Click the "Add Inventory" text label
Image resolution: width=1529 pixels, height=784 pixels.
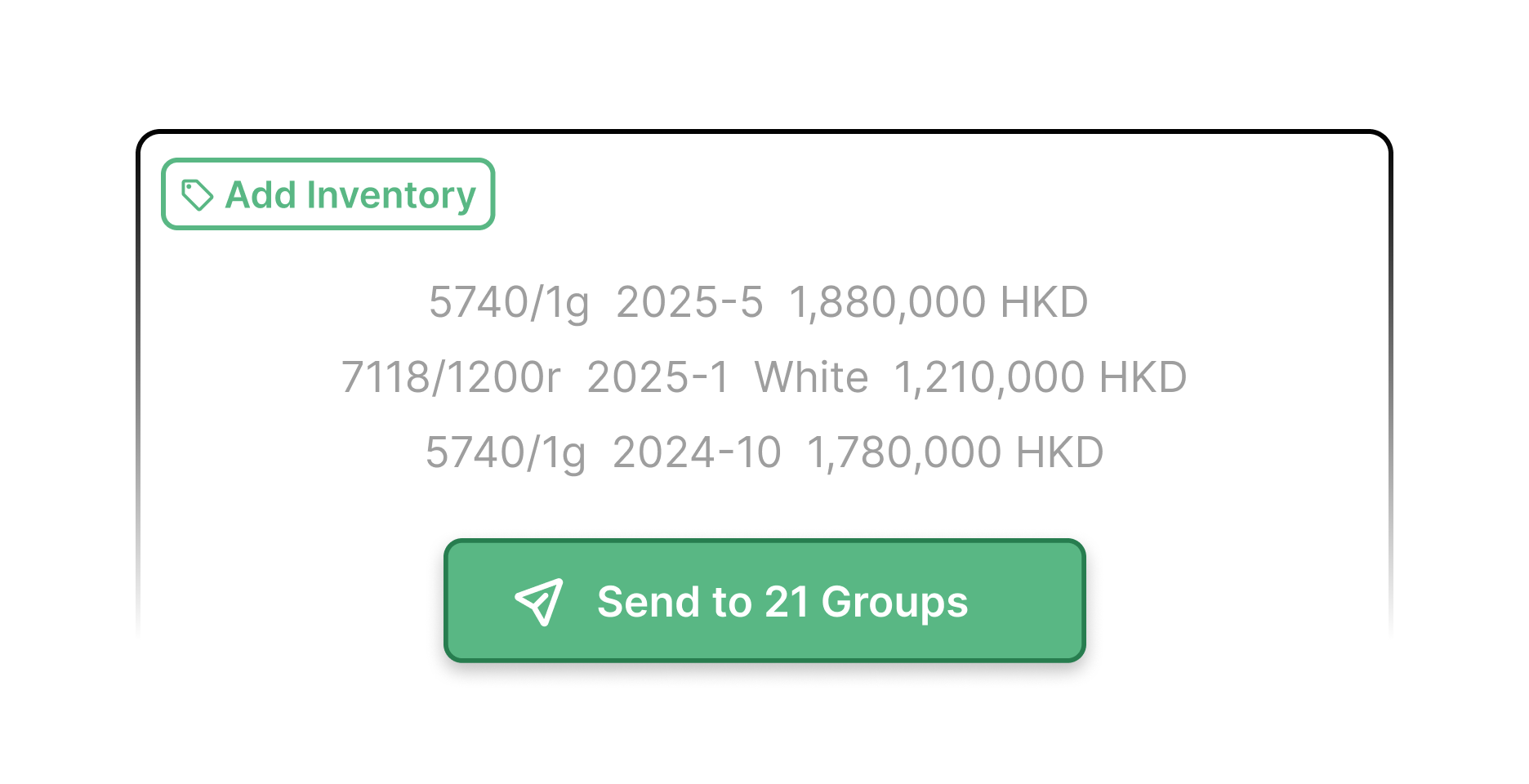[350, 195]
